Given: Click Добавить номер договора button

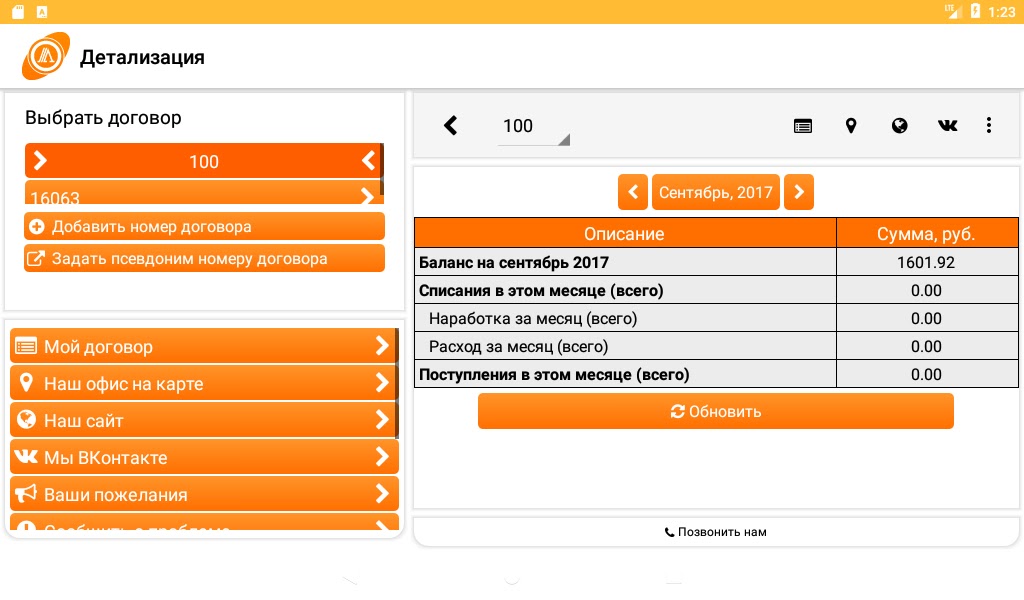Looking at the screenshot, I should (204, 226).
